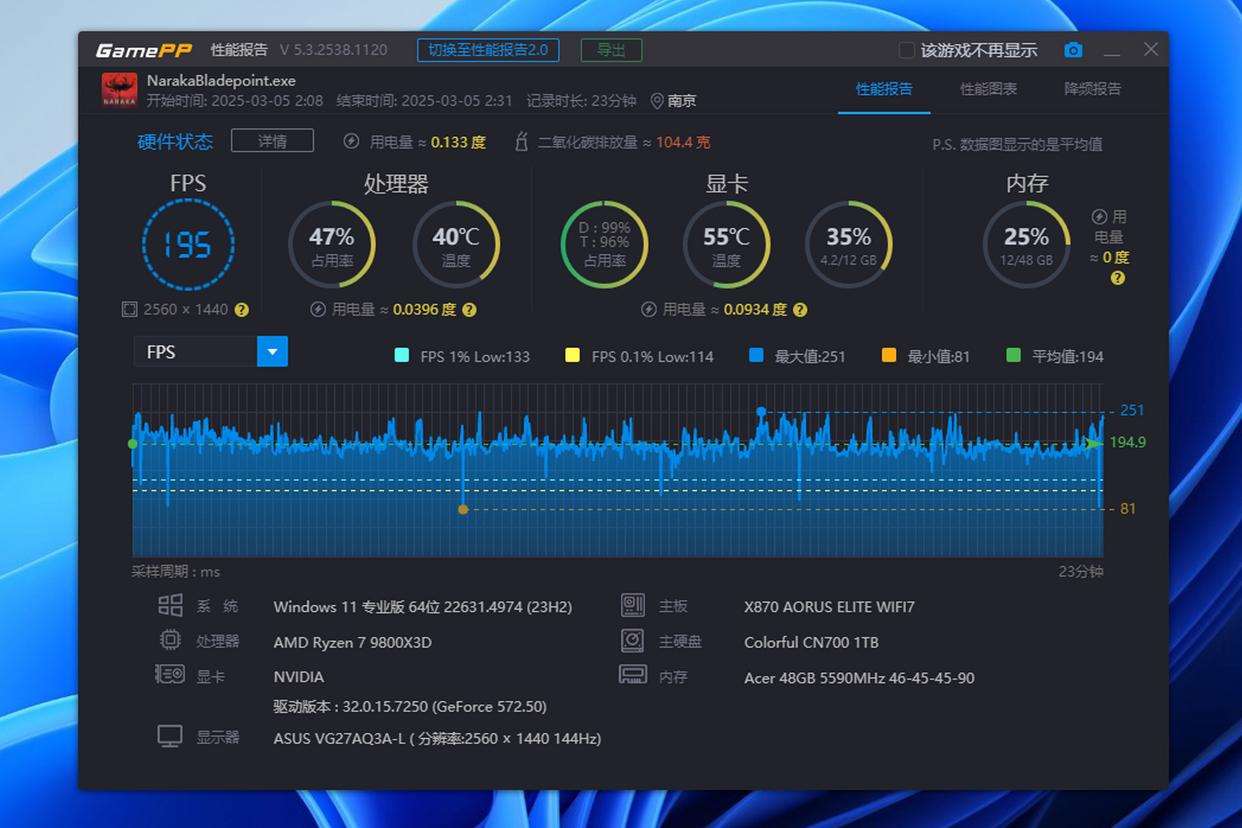Click the power icon in the 内存 section
The width and height of the screenshot is (1242, 828).
[x=1099, y=217]
